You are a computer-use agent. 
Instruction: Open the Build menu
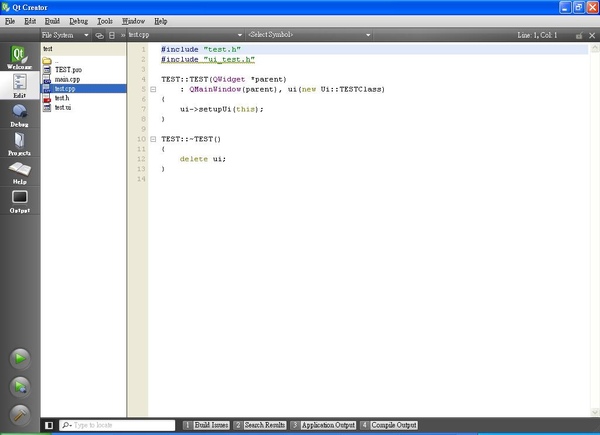click(x=51, y=20)
